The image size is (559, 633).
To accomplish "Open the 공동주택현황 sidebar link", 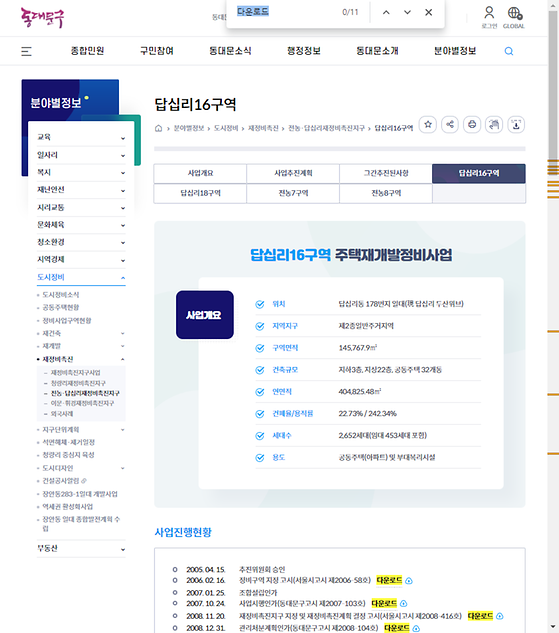I will (x=61, y=308).
